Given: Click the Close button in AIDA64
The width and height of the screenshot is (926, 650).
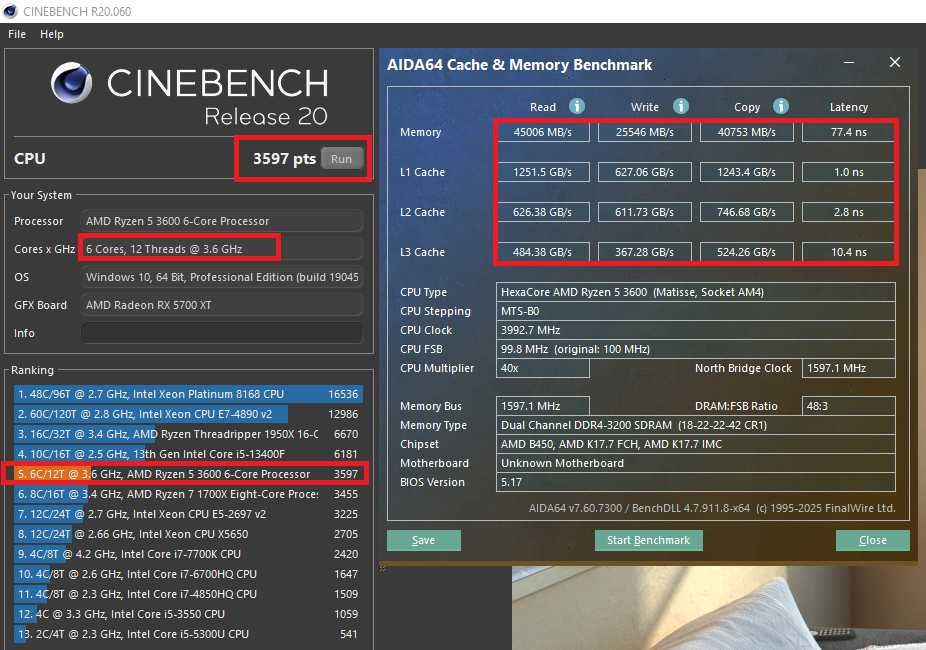Looking at the screenshot, I should (x=872, y=540).
